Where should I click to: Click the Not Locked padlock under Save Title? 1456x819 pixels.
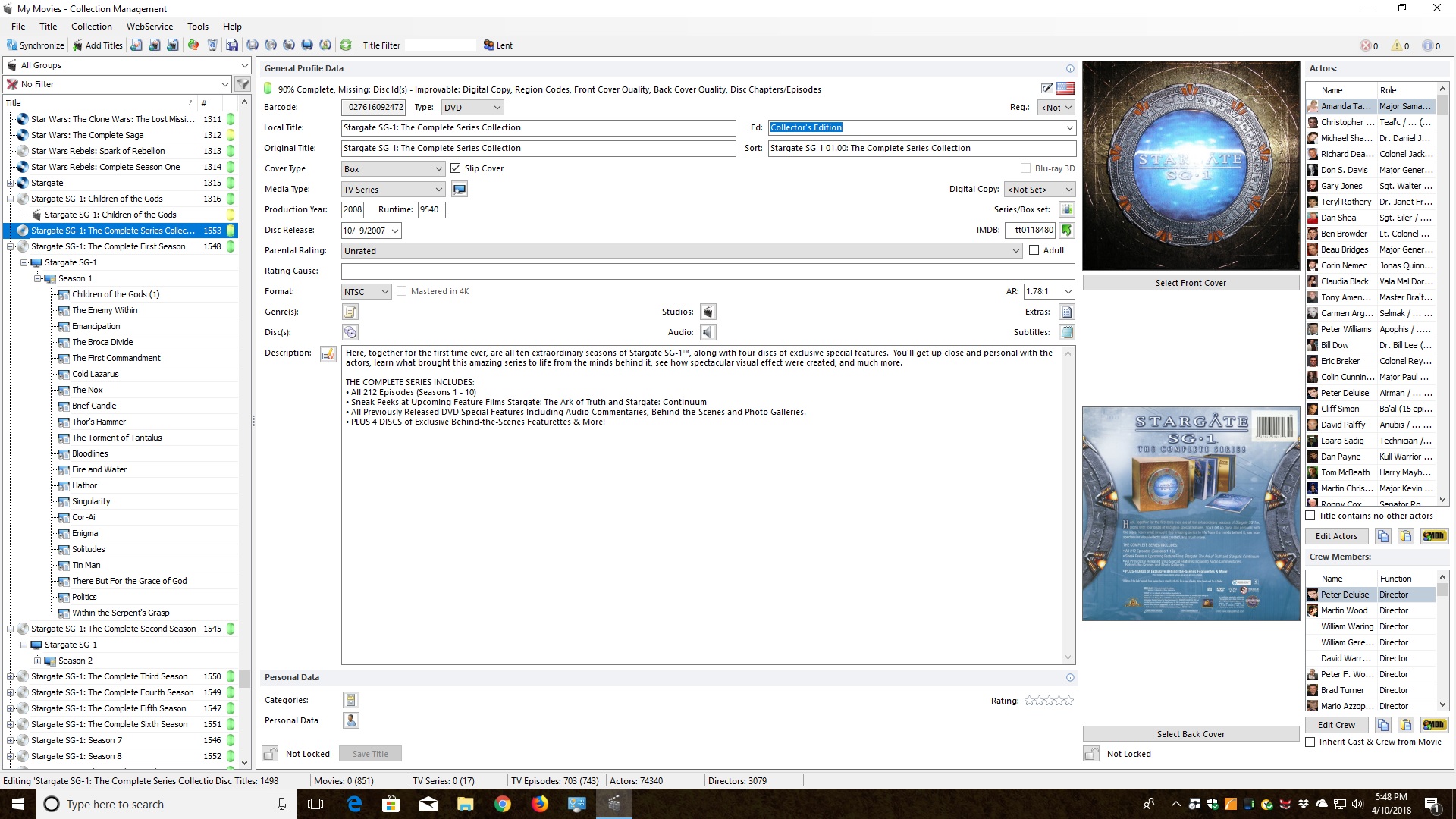(x=270, y=754)
